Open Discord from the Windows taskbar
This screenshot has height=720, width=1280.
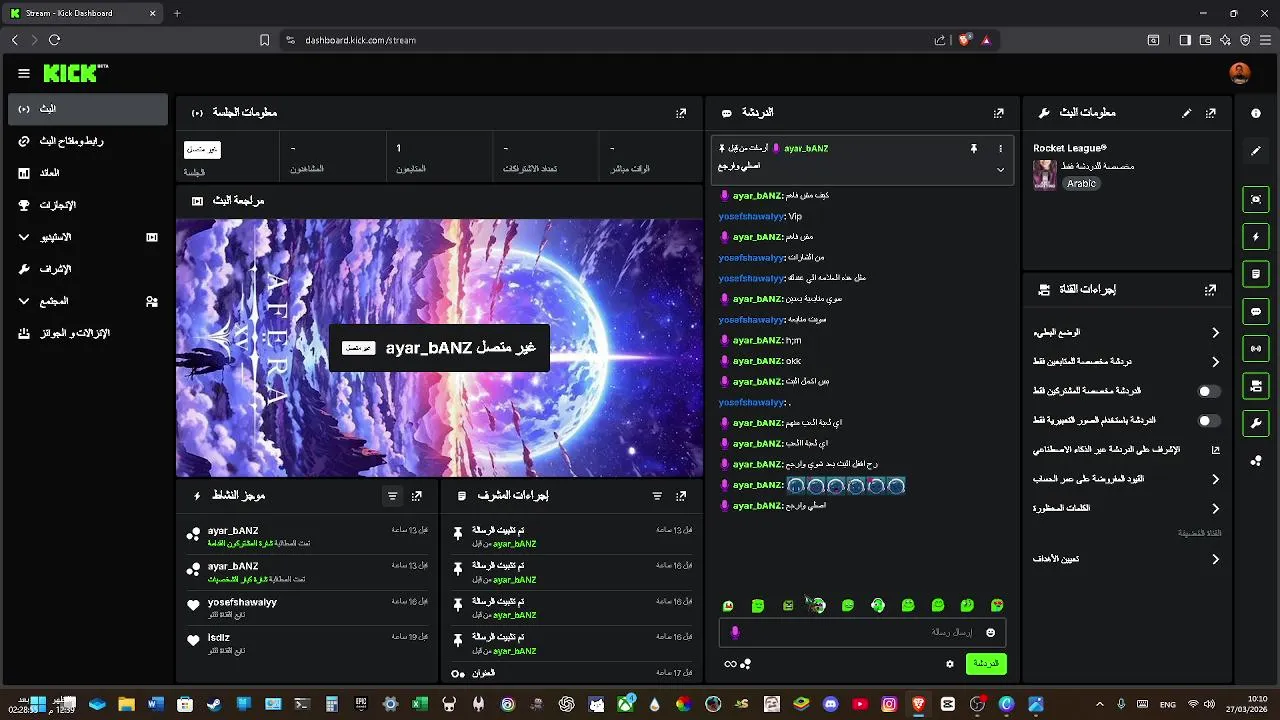830,704
